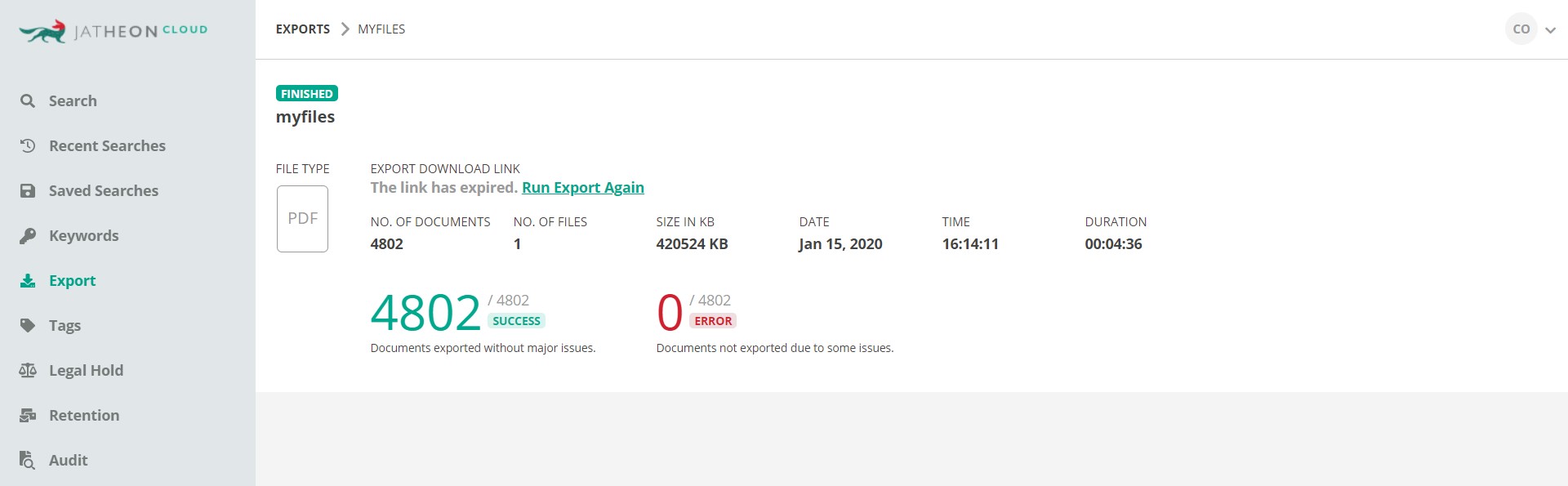
Task: Expand the CO user account dropdown arrow
Action: click(1550, 30)
